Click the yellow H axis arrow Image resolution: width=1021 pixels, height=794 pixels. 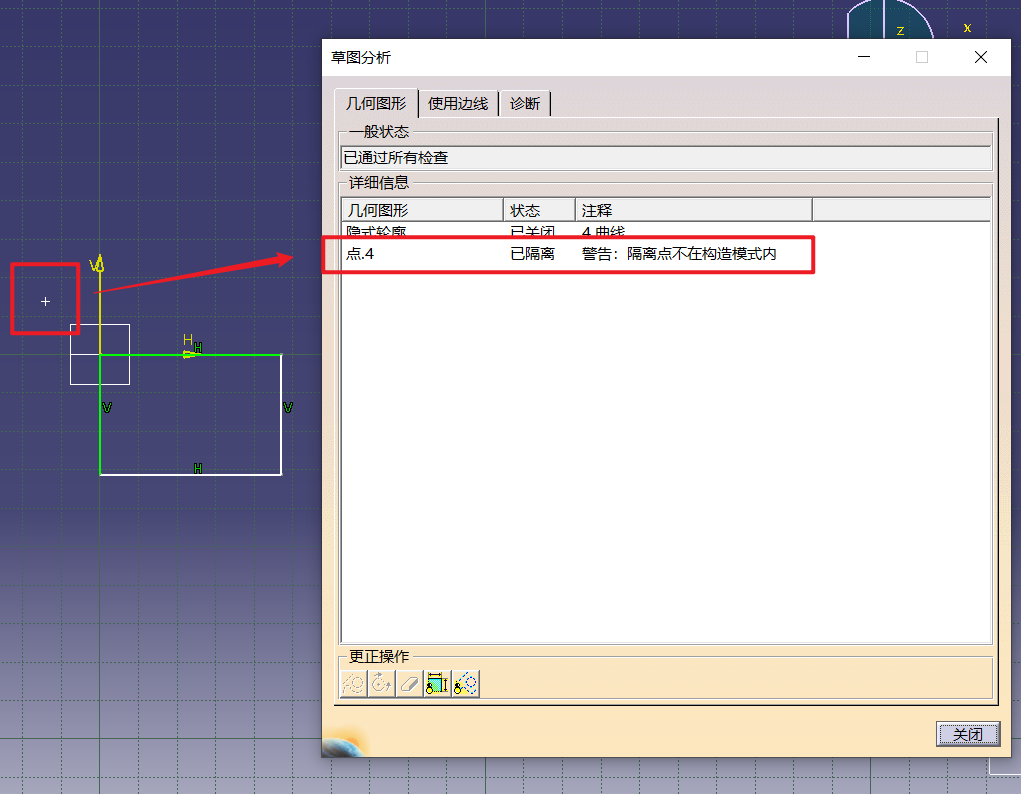(x=188, y=352)
